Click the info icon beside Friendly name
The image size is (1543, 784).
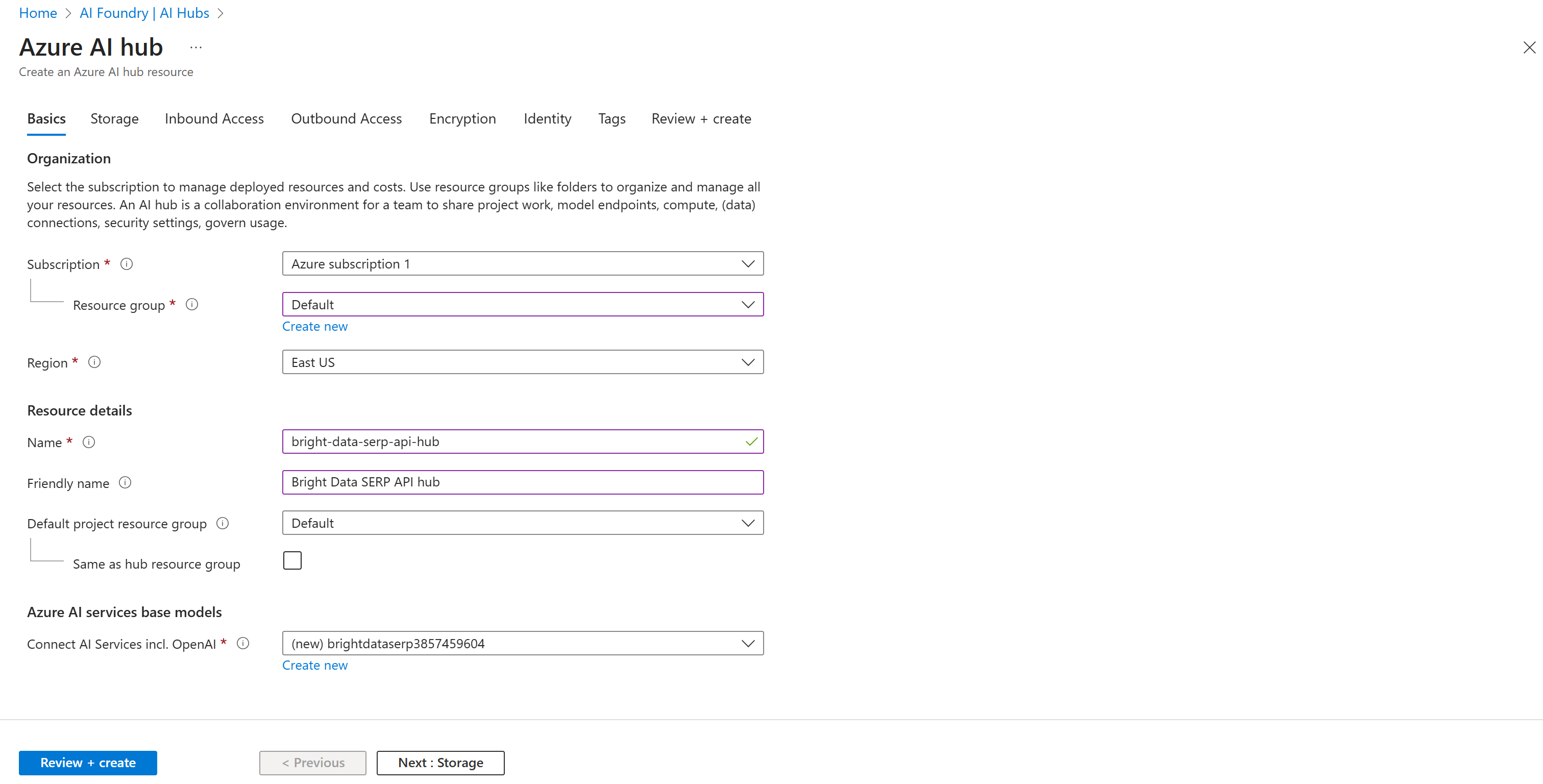tap(125, 482)
